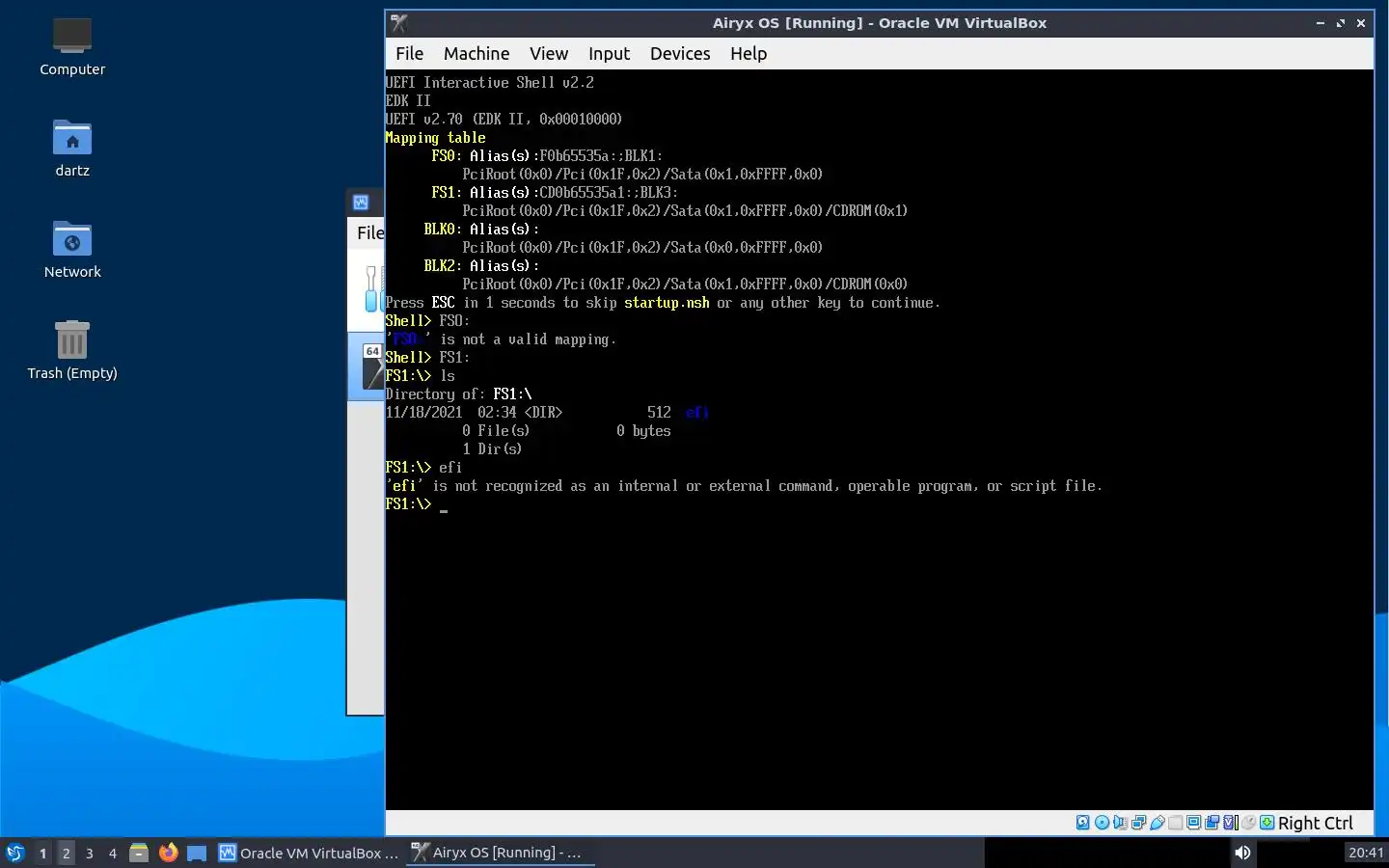The image size is (1389, 868).
Task: Click the 'Mapping table' heading text
Action: tap(435, 138)
